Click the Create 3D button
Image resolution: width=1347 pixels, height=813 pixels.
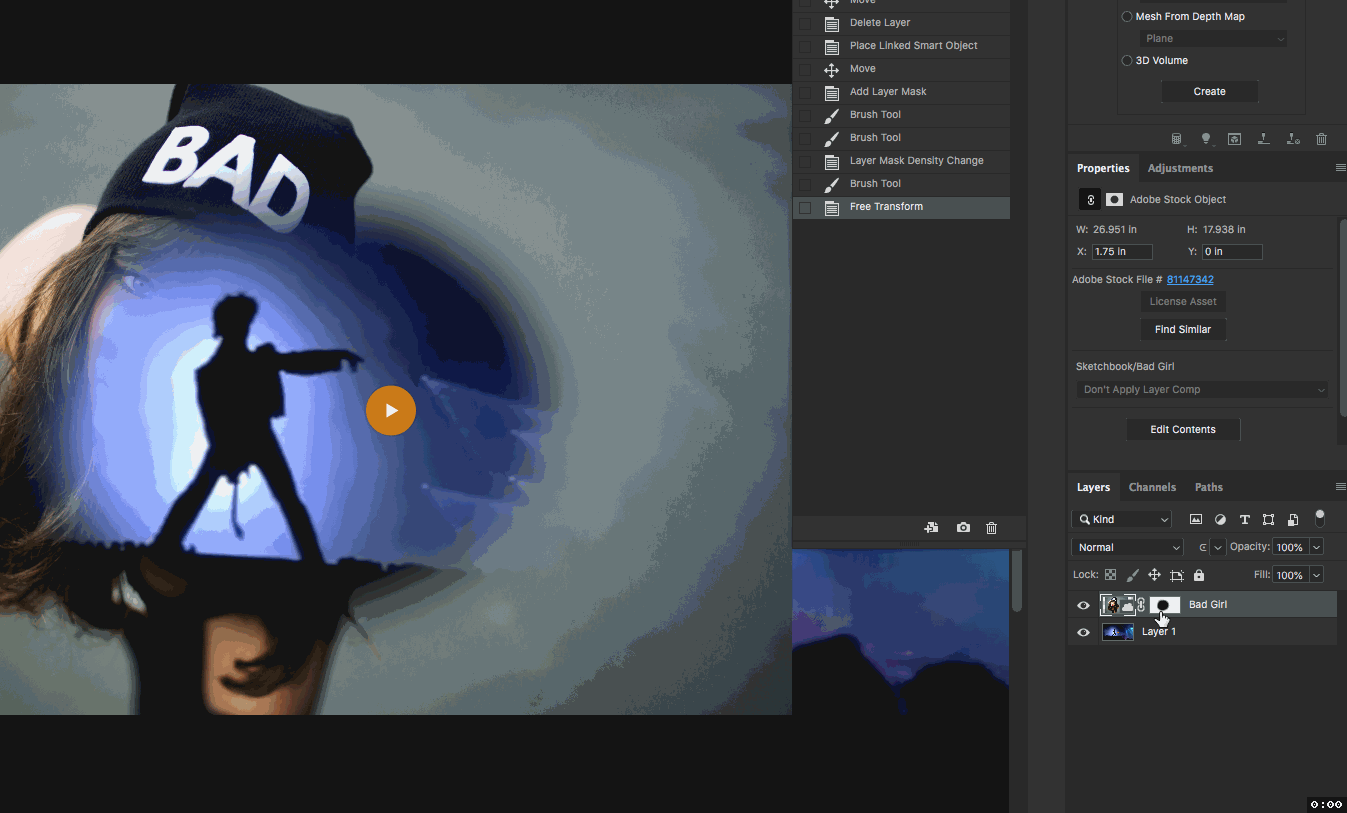1209,91
